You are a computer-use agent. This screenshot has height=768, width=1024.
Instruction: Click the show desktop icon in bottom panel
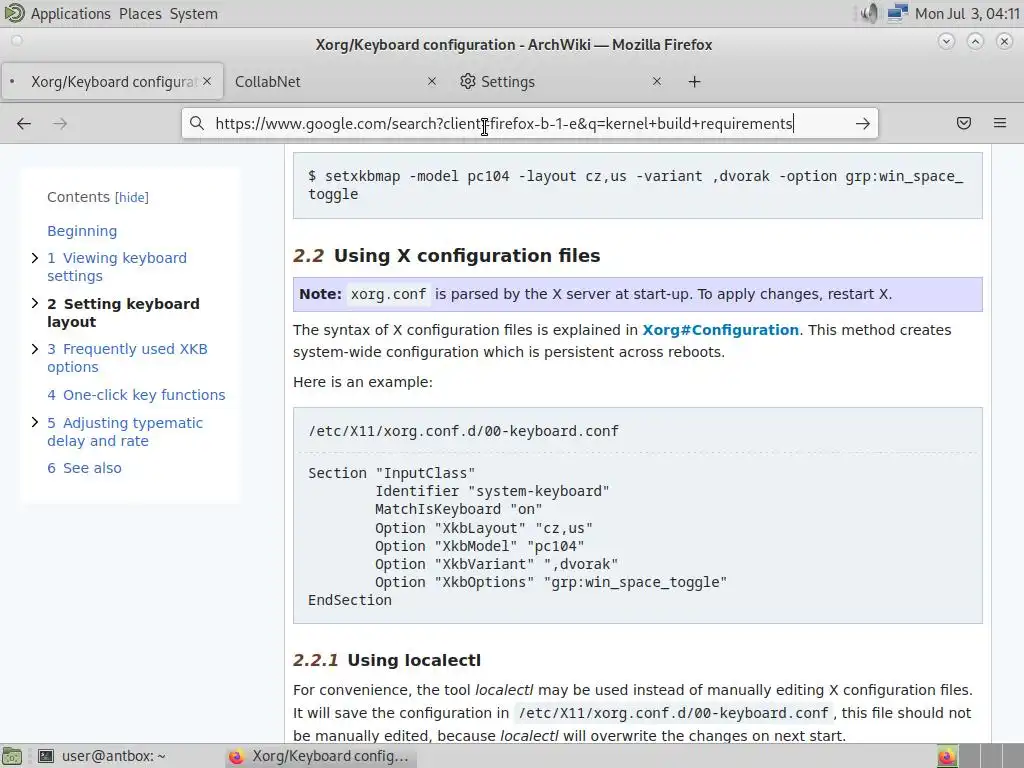coord(12,756)
